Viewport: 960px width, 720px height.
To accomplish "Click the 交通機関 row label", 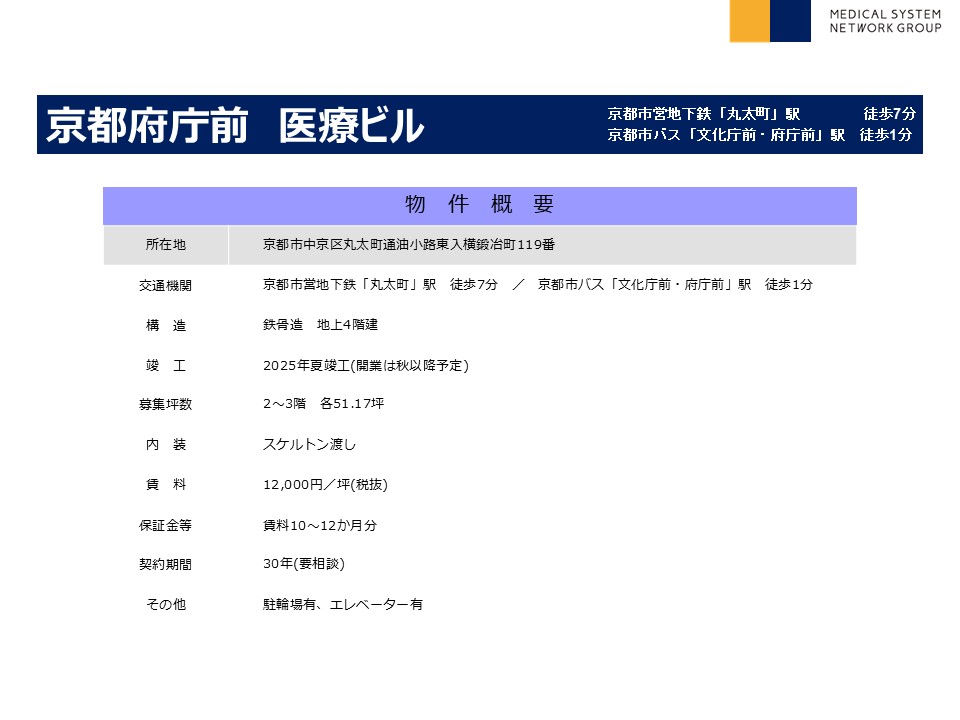I will 165,285.
